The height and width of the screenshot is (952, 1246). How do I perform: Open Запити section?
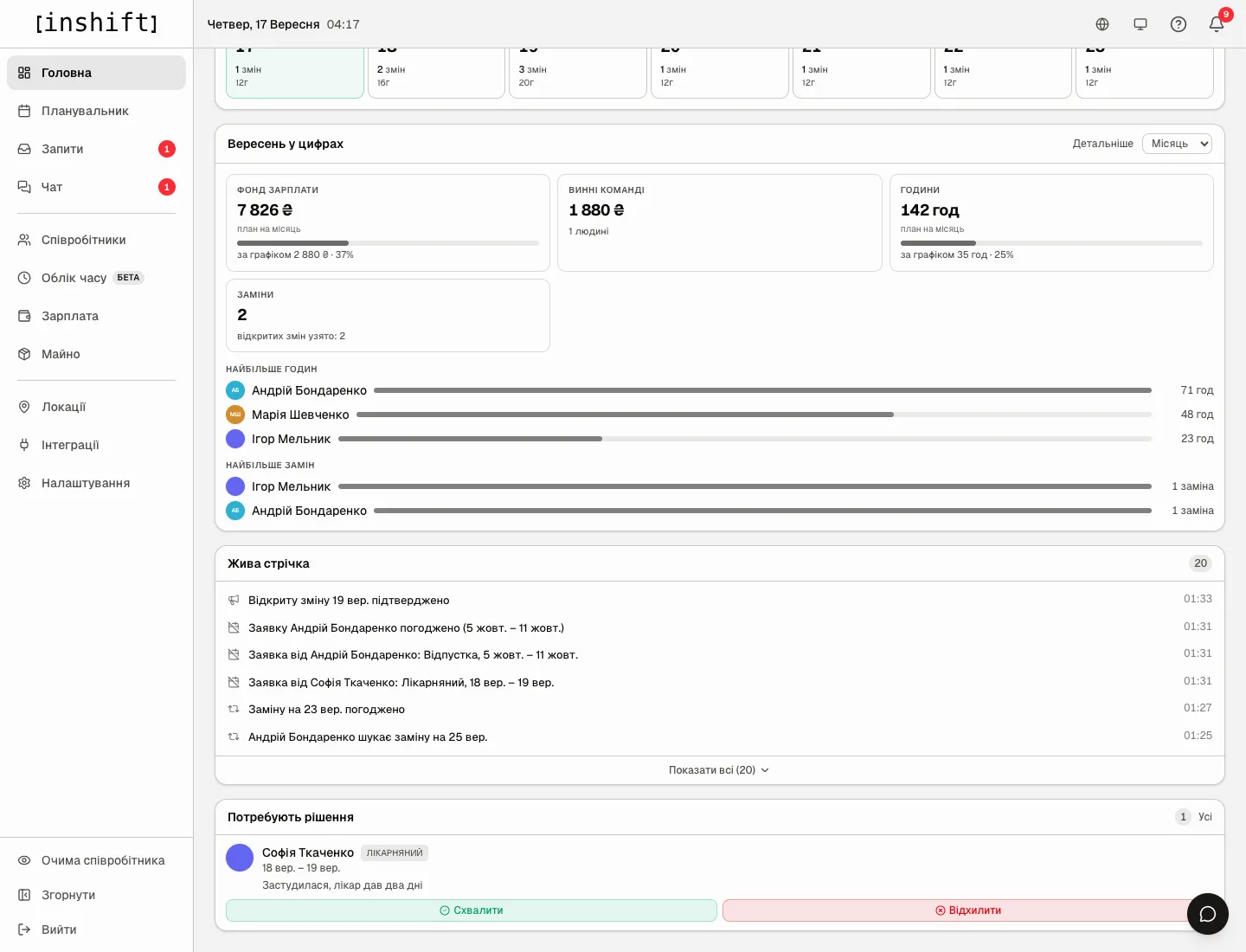coord(96,149)
